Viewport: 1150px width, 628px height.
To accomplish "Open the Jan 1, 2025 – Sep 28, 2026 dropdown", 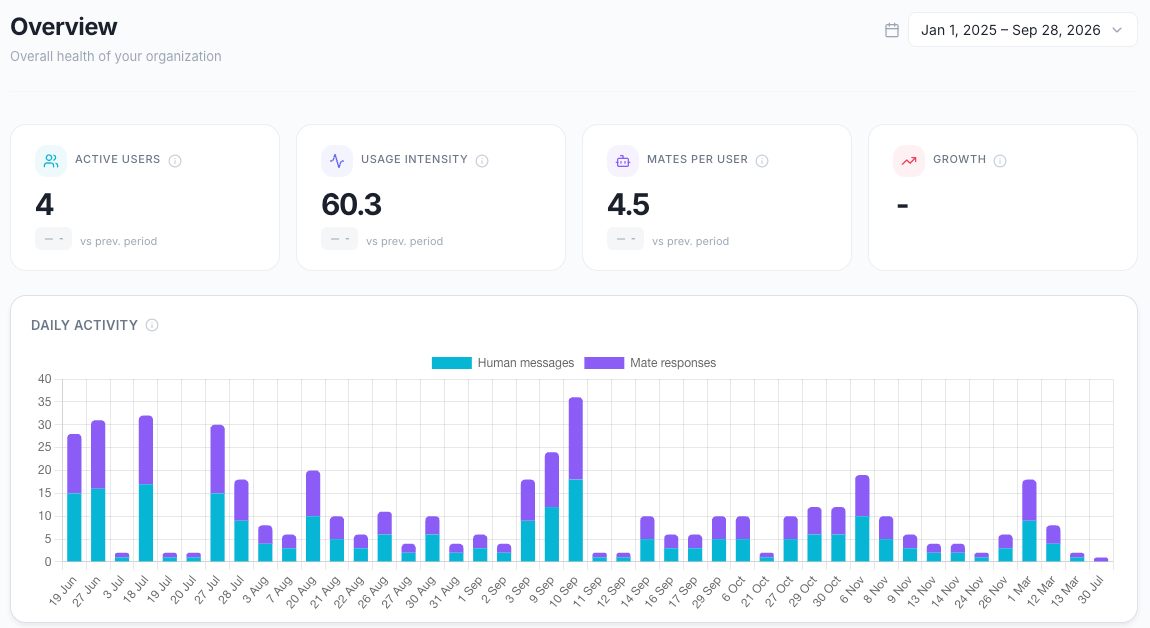I will click(1022, 30).
